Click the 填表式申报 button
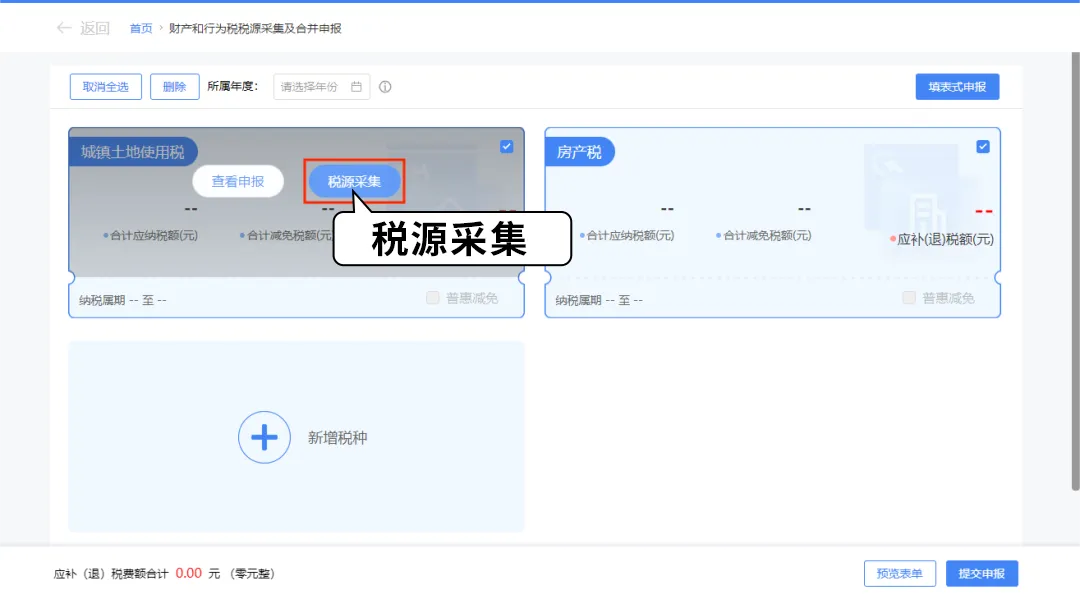Image resolution: width=1080 pixels, height=599 pixels. point(957,87)
